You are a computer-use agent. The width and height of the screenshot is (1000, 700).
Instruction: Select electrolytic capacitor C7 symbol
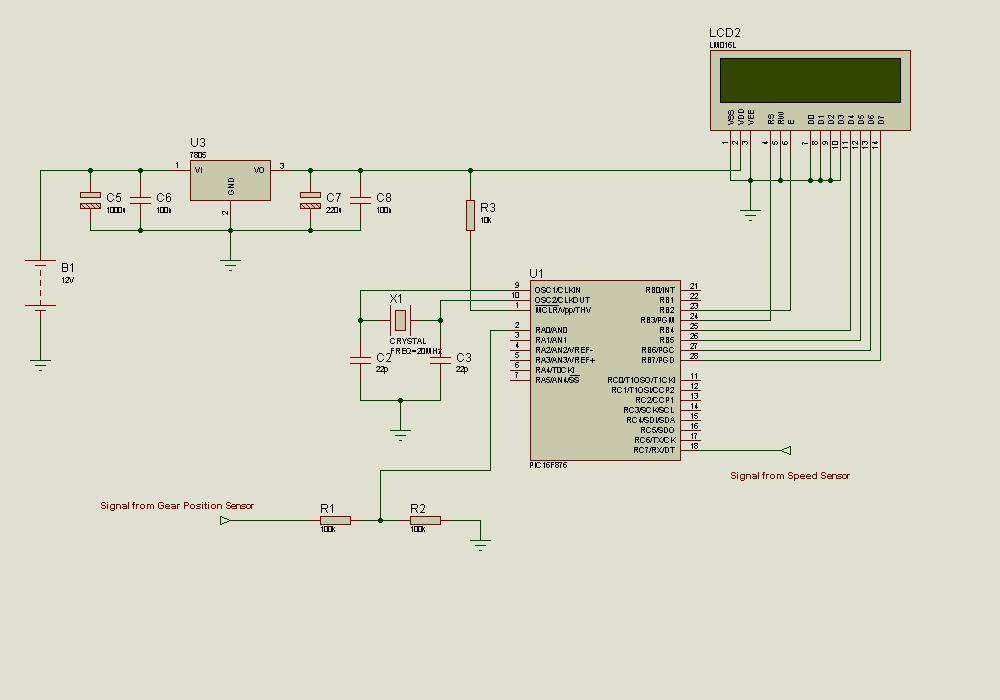(x=311, y=201)
